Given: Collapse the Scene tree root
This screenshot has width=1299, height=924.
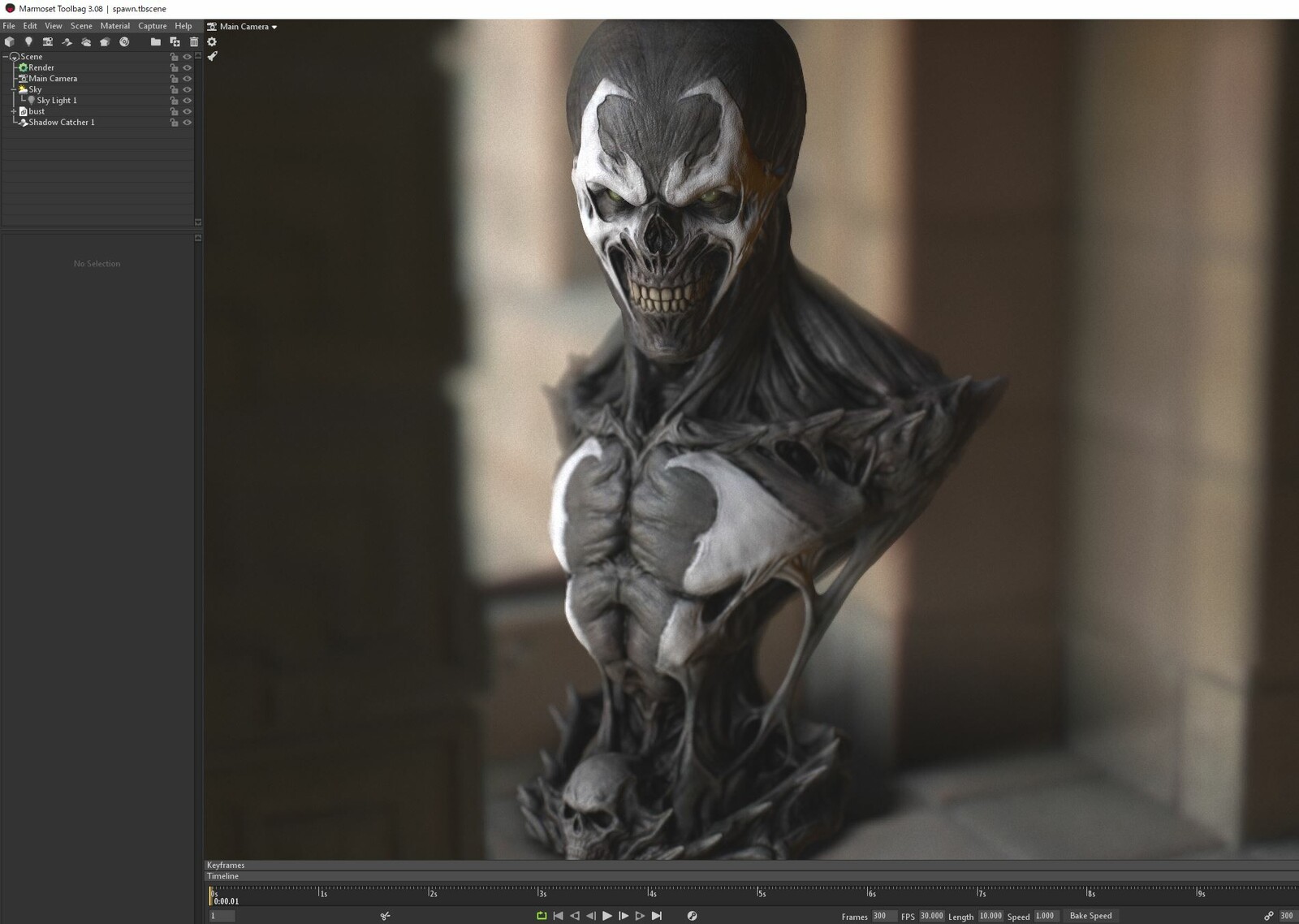Looking at the screenshot, I should pos(5,57).
